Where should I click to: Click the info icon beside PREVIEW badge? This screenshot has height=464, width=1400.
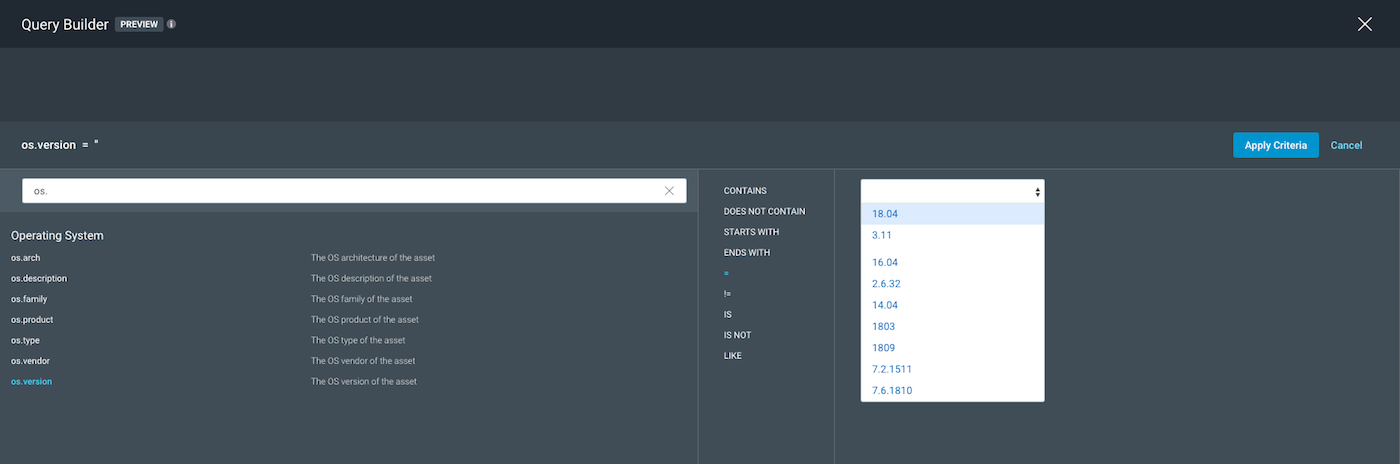(171, 24)
